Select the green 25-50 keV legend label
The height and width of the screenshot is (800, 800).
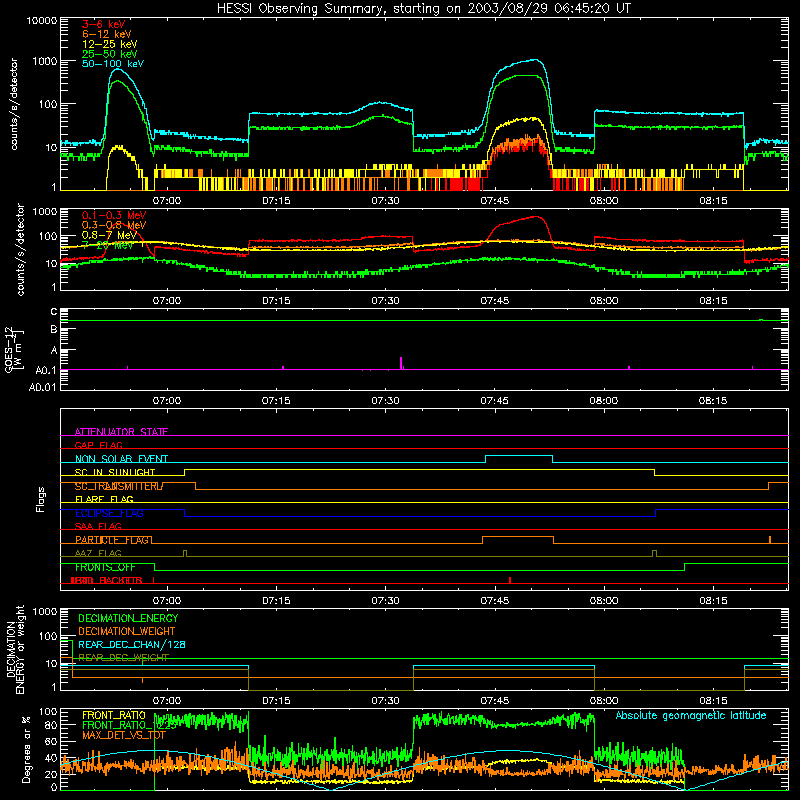pyautogui.click(x=110, y=54)
